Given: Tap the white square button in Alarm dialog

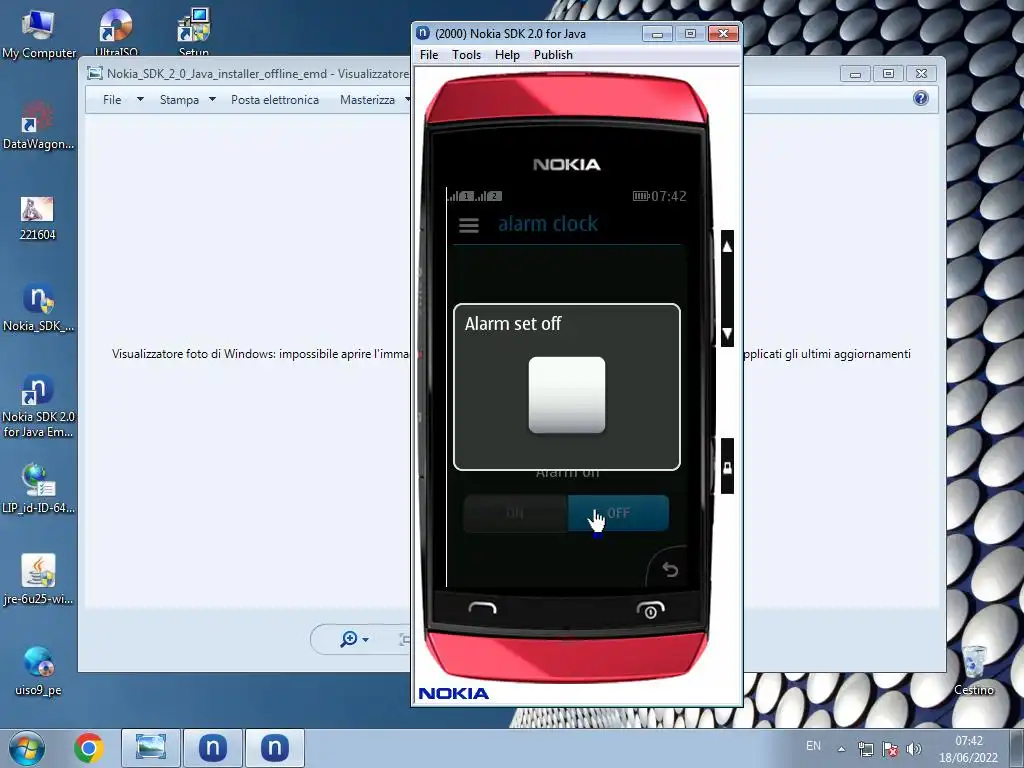Looking at the screenshot, I should (566, 394).
